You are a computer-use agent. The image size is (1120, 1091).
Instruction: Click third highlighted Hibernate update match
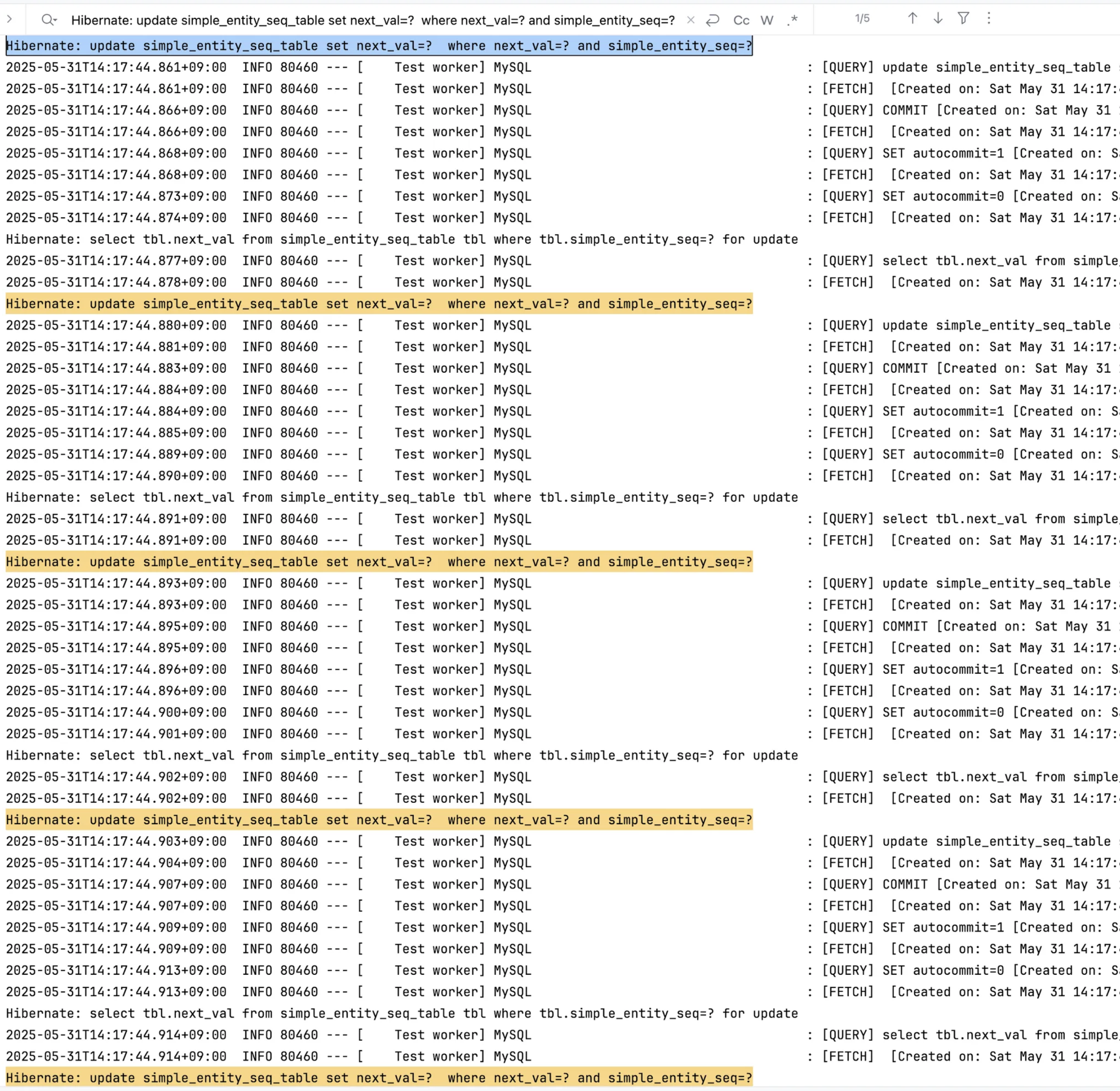pyautogui.click(x=378, y=561)
